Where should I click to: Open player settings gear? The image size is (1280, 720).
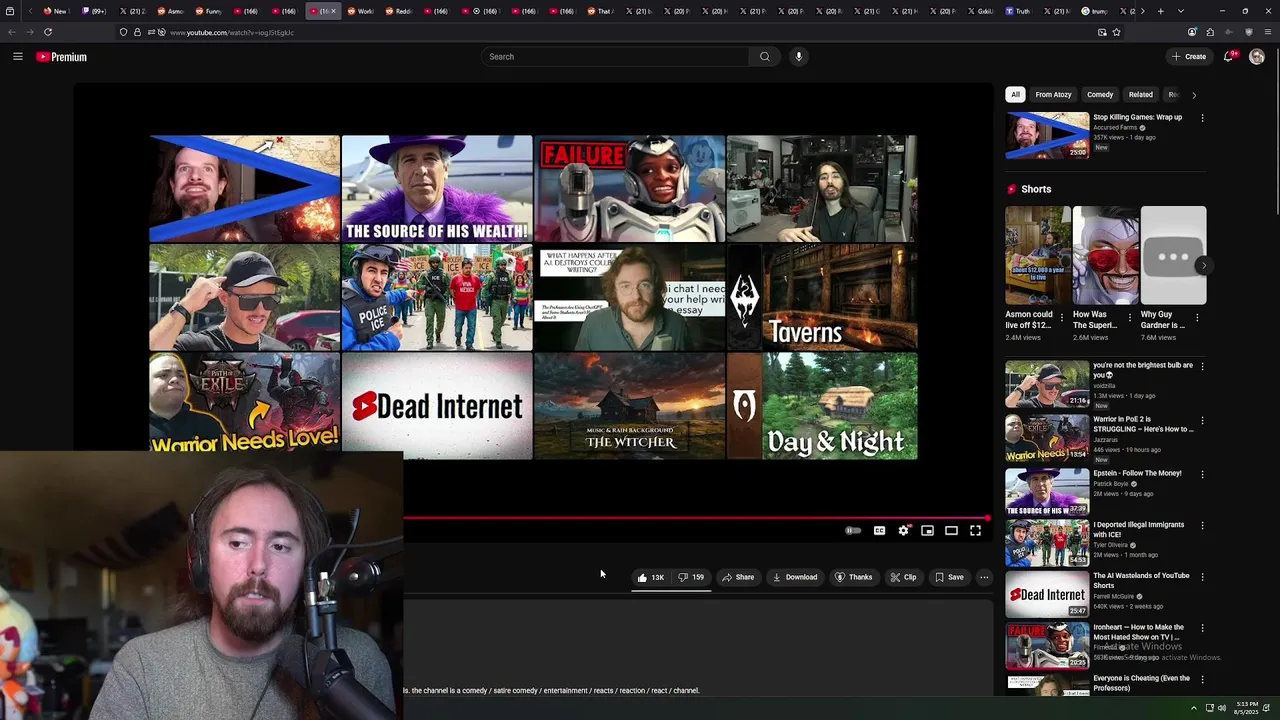point(903,531)
